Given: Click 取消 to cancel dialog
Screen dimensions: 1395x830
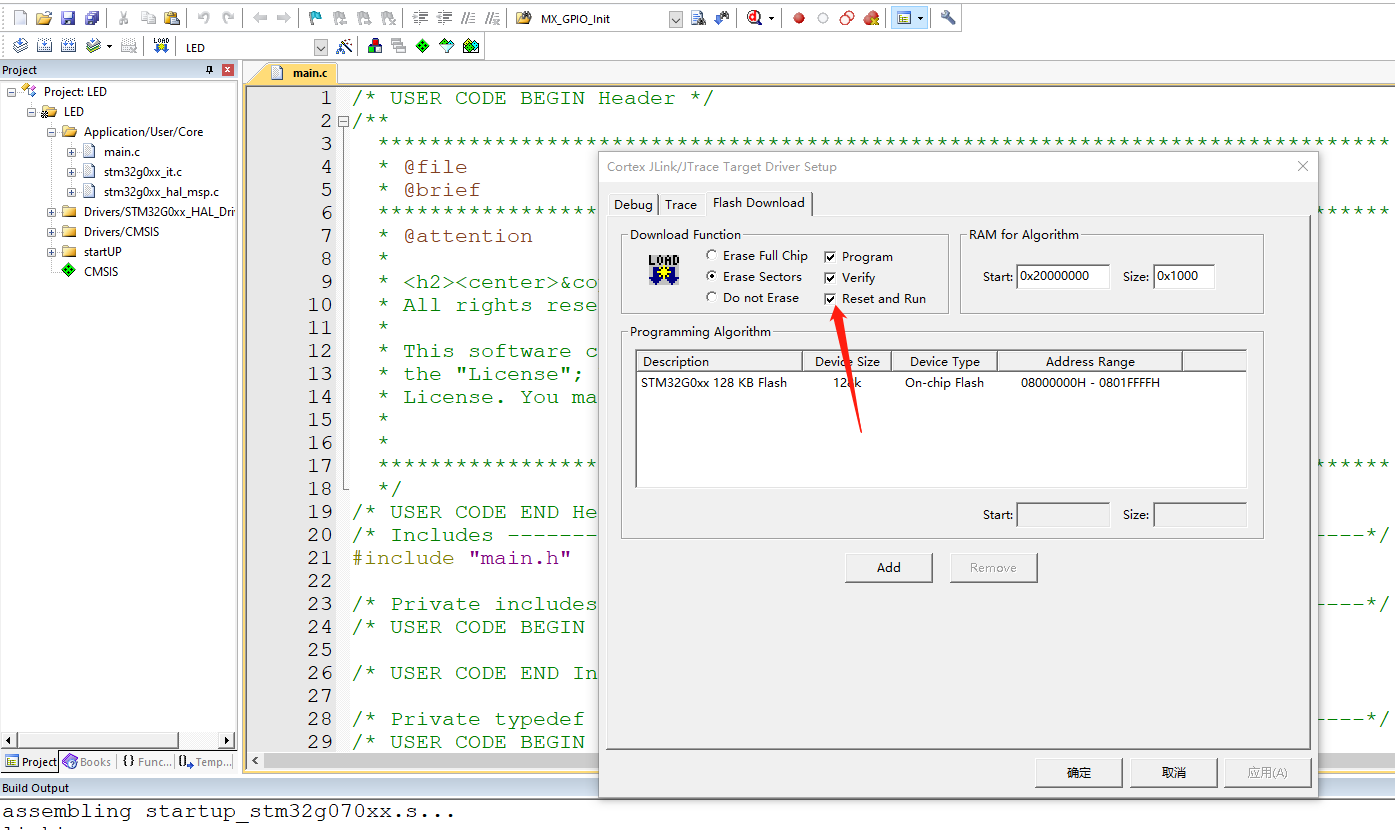Looking at the screenshot, I should coord(1174,772).
